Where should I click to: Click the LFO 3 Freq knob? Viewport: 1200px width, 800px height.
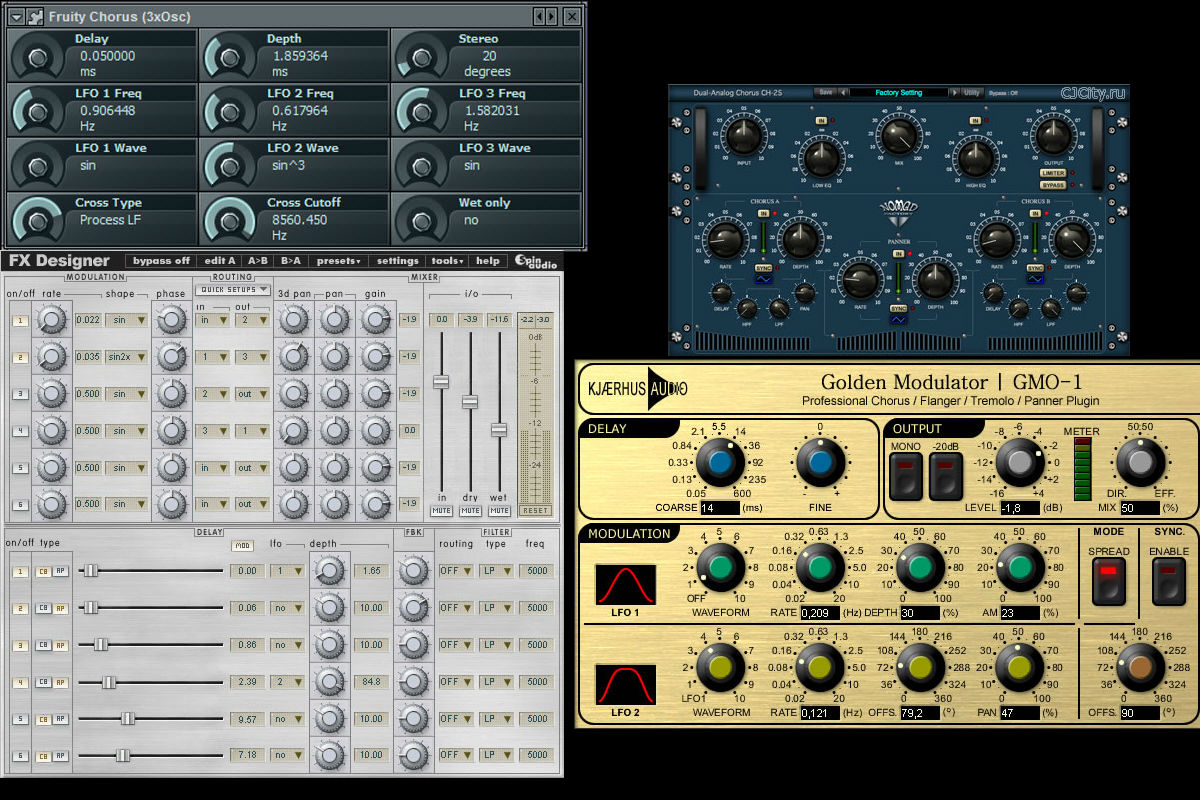pyautogui.click(x=421, y=111)
